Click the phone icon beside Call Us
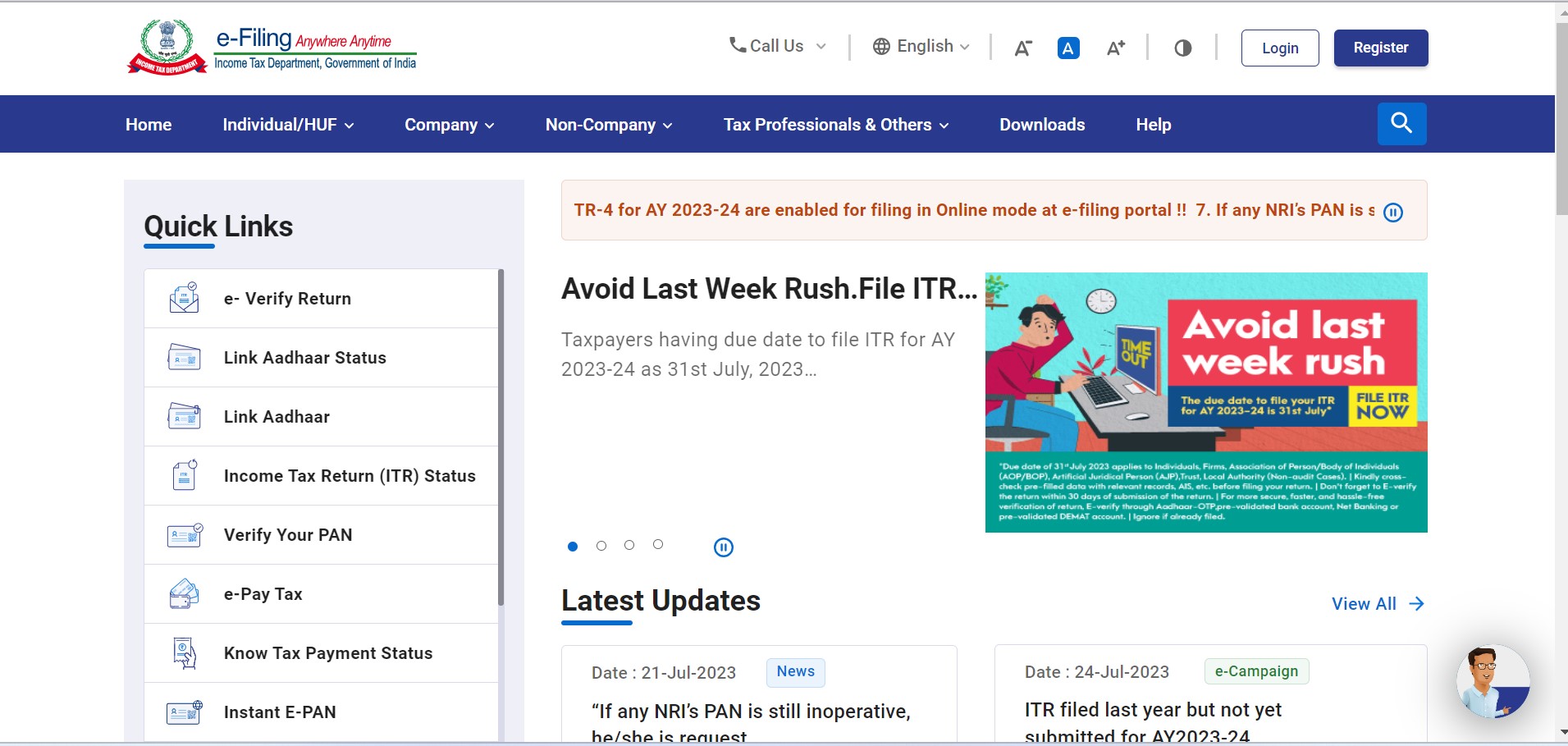 [x=738, y=45]
